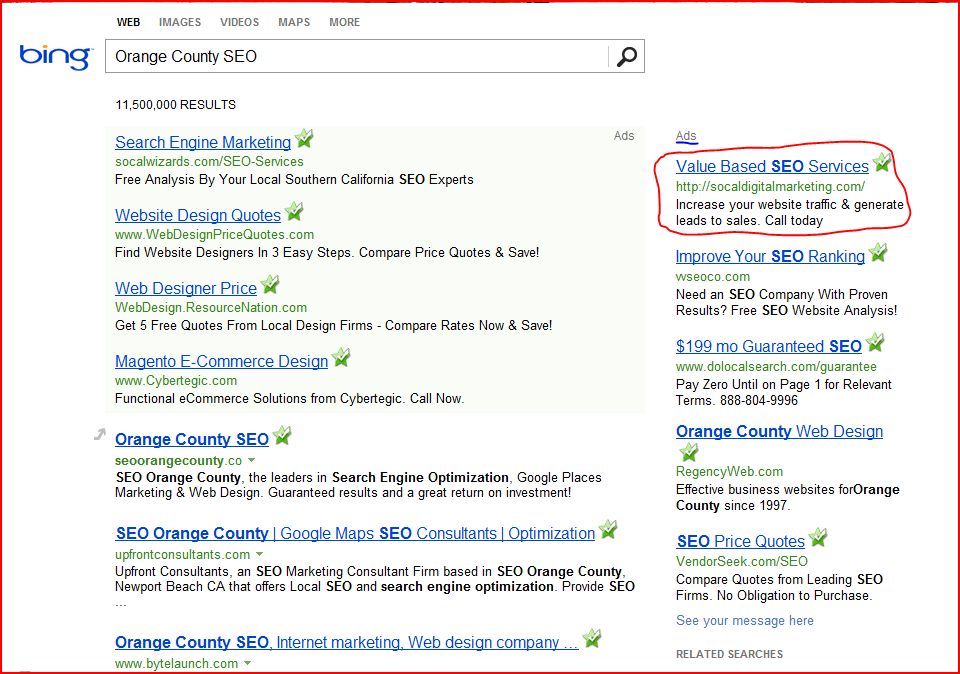960x674 pixels.
Task: Click the www.WebDesignPriceQuotes.com URL
Action: click(214, 234)
